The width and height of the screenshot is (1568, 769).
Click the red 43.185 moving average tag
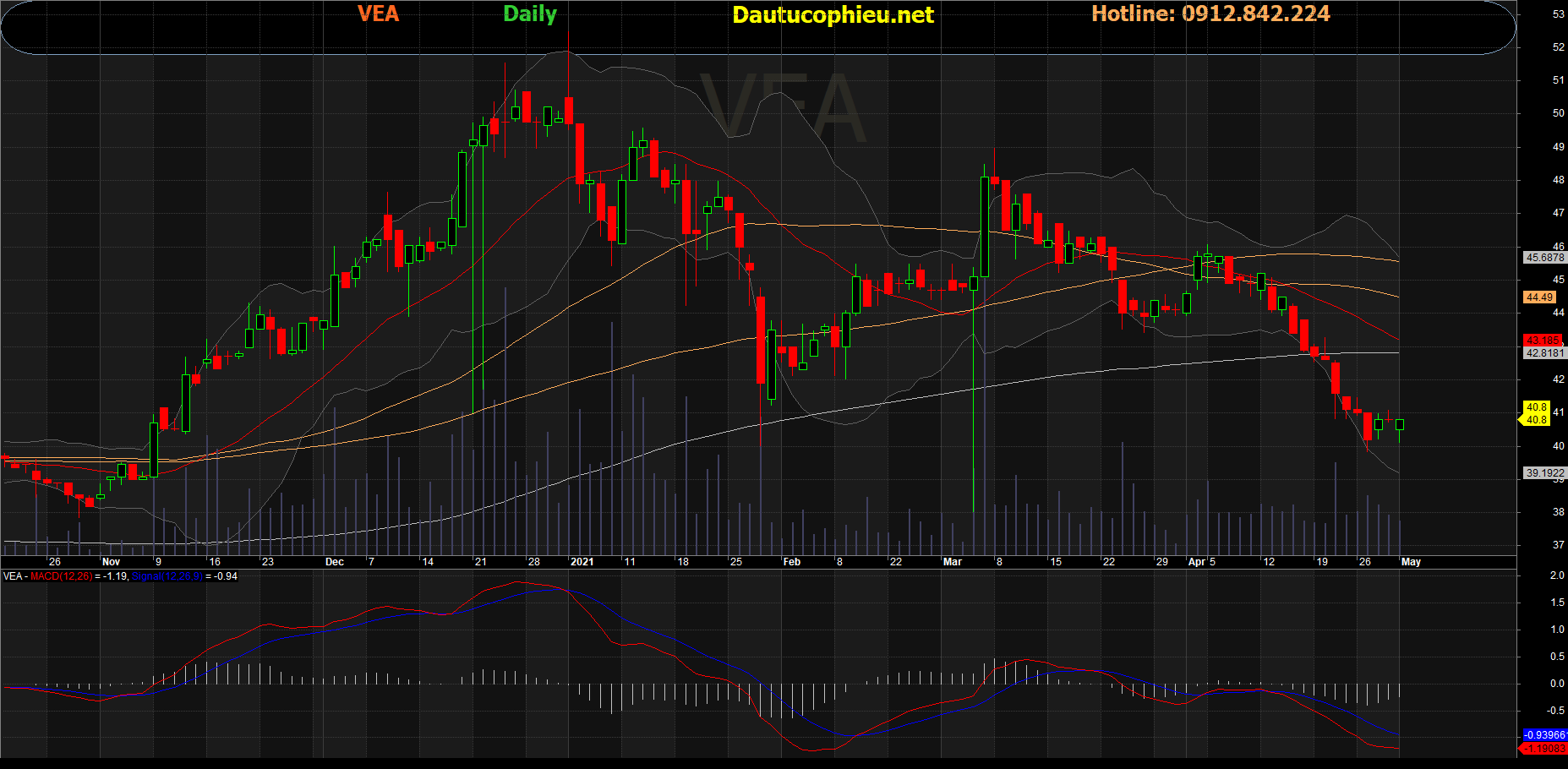[x=1543, y=341]
